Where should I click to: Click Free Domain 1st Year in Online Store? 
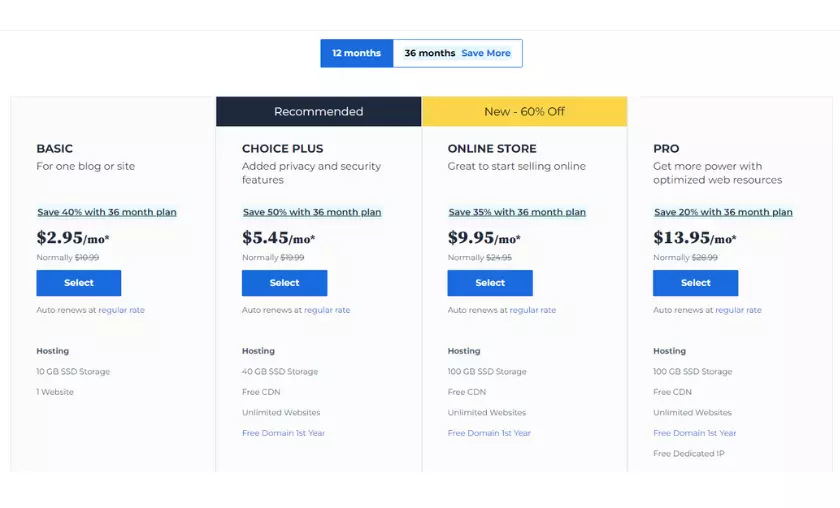489,433
